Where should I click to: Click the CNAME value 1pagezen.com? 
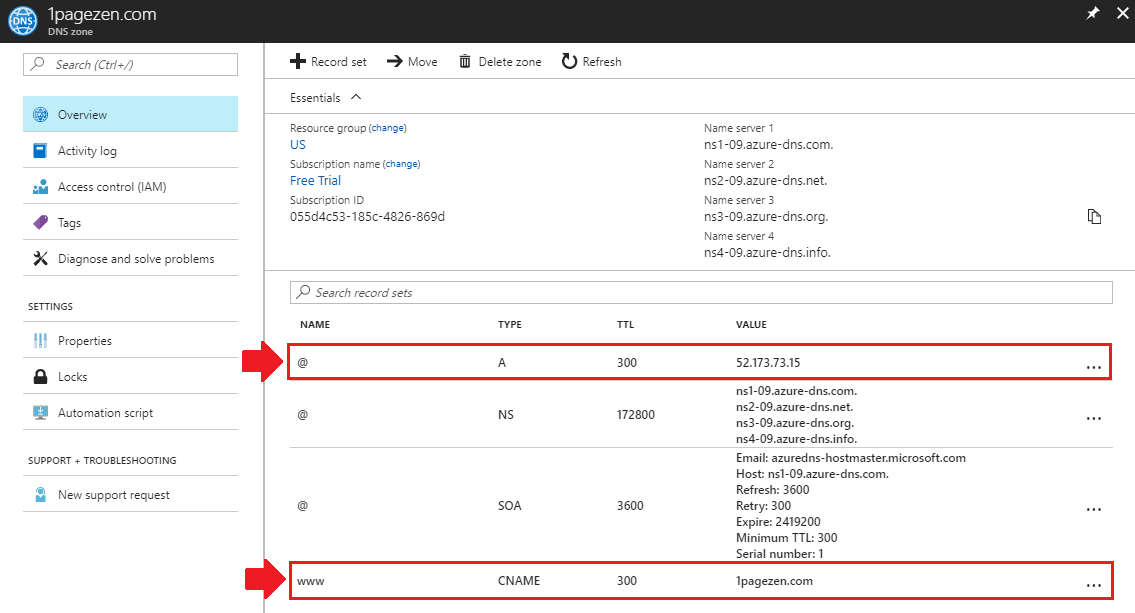775,580
